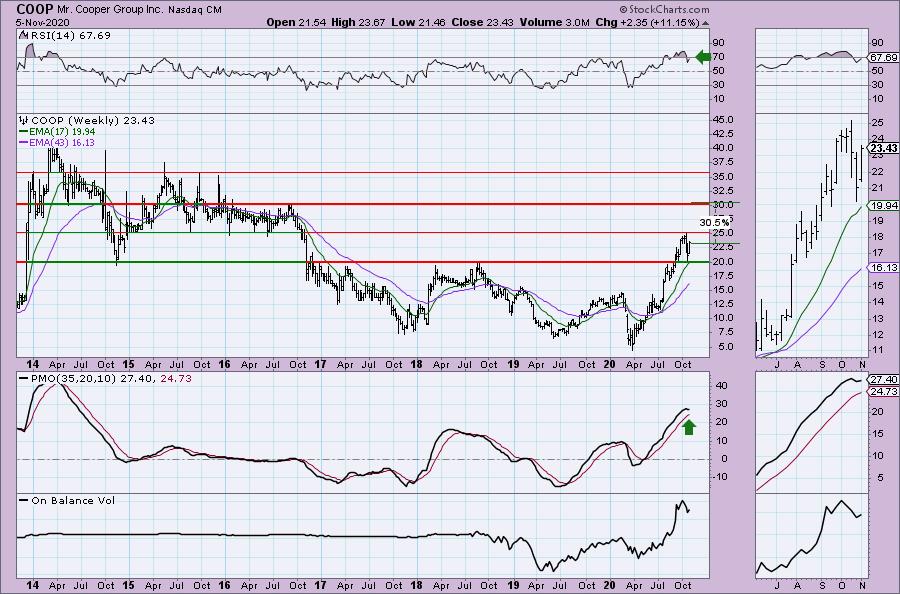The image size is (900, 594).
Task: Click the 19.94 EMA tag on right axis
Action: tap(883, 206)
